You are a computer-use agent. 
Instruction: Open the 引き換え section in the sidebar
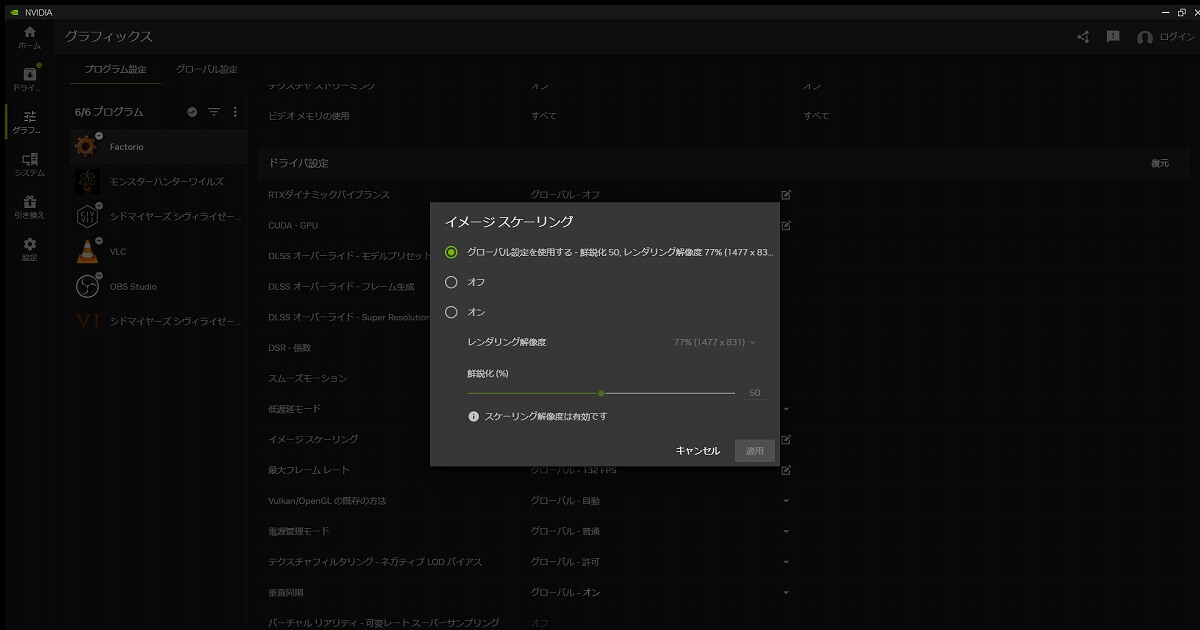28,205
